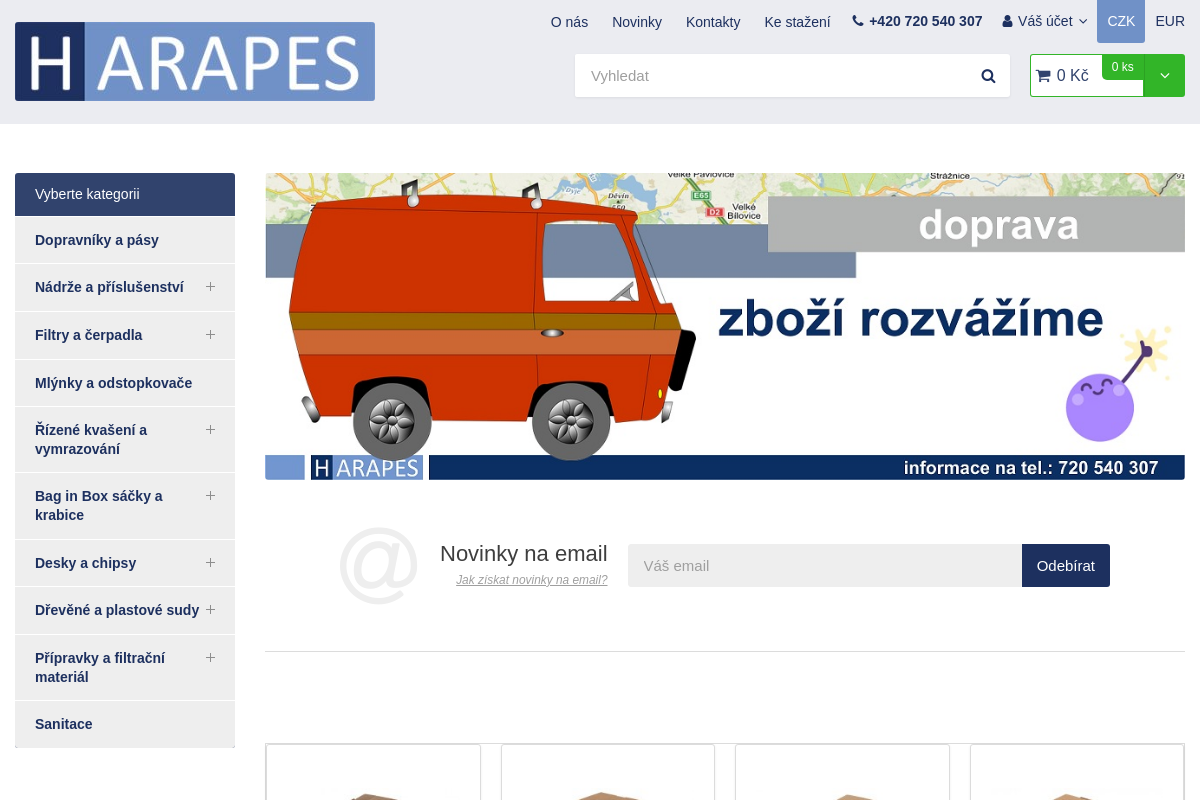Open the cart dropdown chevron
Viewport: 1200px width, 800px height.
[1164, 75]
